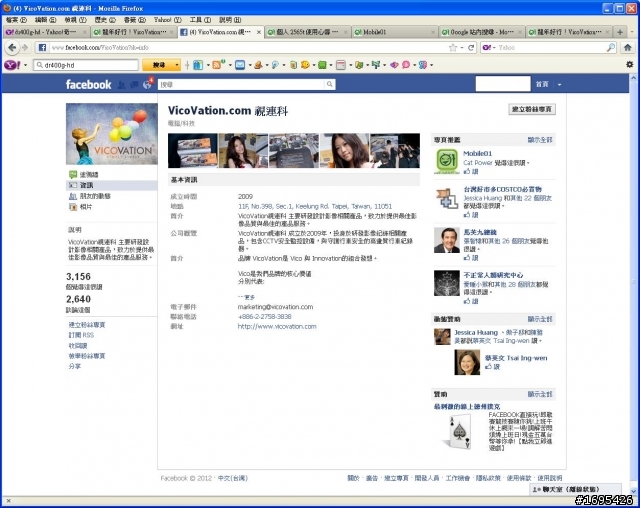Screen dimensions: 640x508
Task: Click the Yahoo toolbar search field with dr400g-hd
Action: [86, 65]
